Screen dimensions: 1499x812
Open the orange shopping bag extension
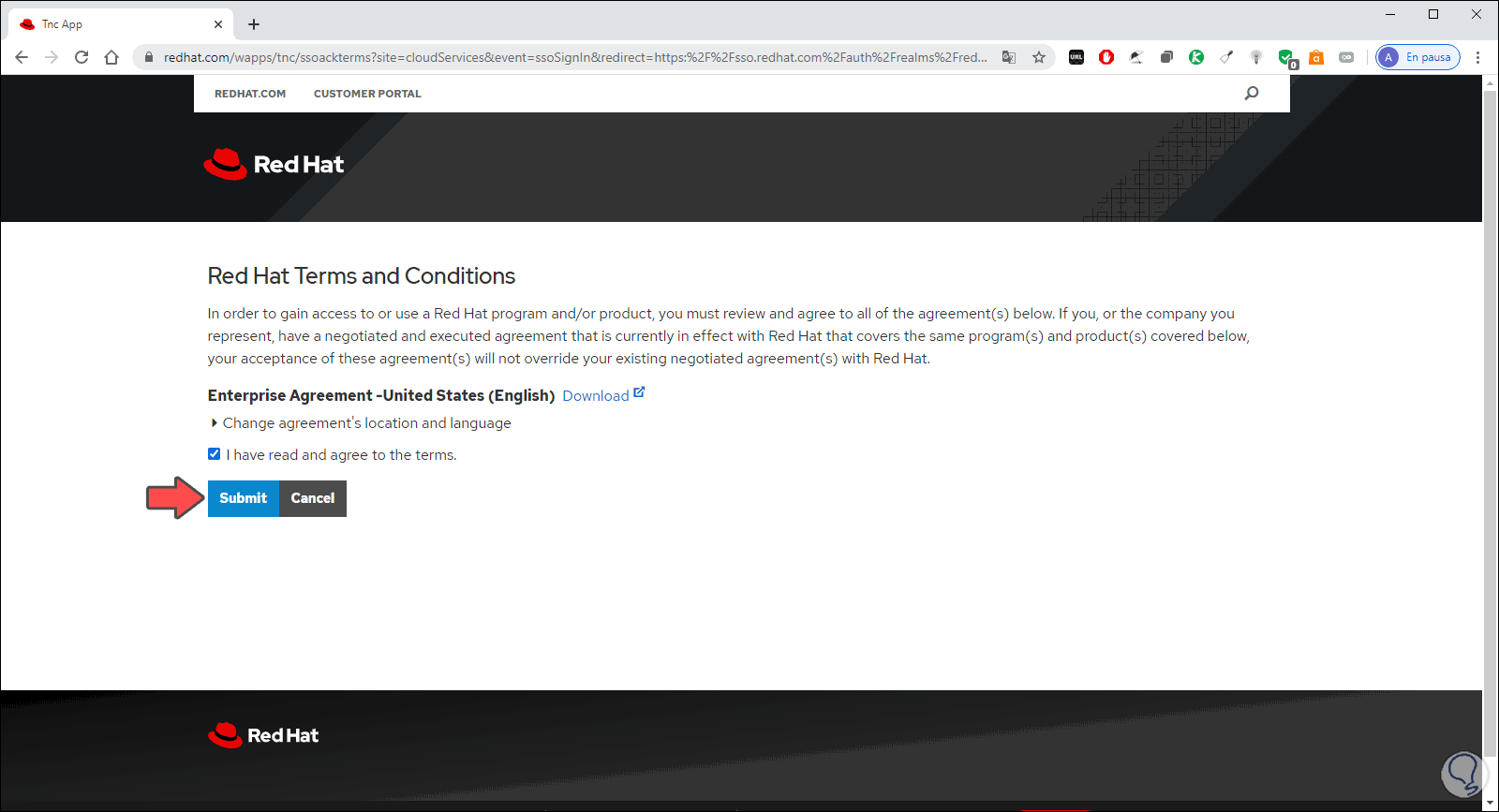coord(1316,57)
